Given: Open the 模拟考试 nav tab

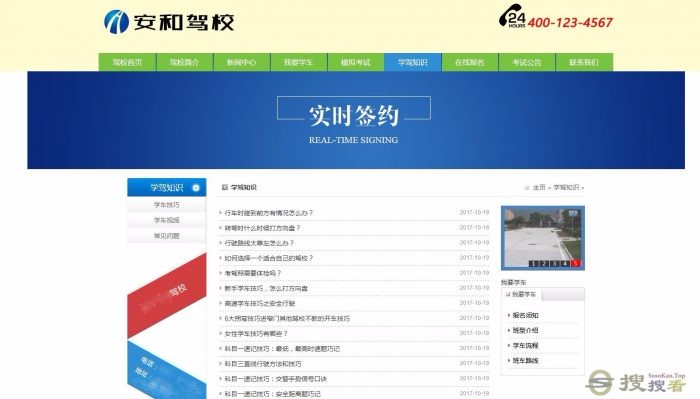Looking at the screenshot, I should [x=356, y=62].
